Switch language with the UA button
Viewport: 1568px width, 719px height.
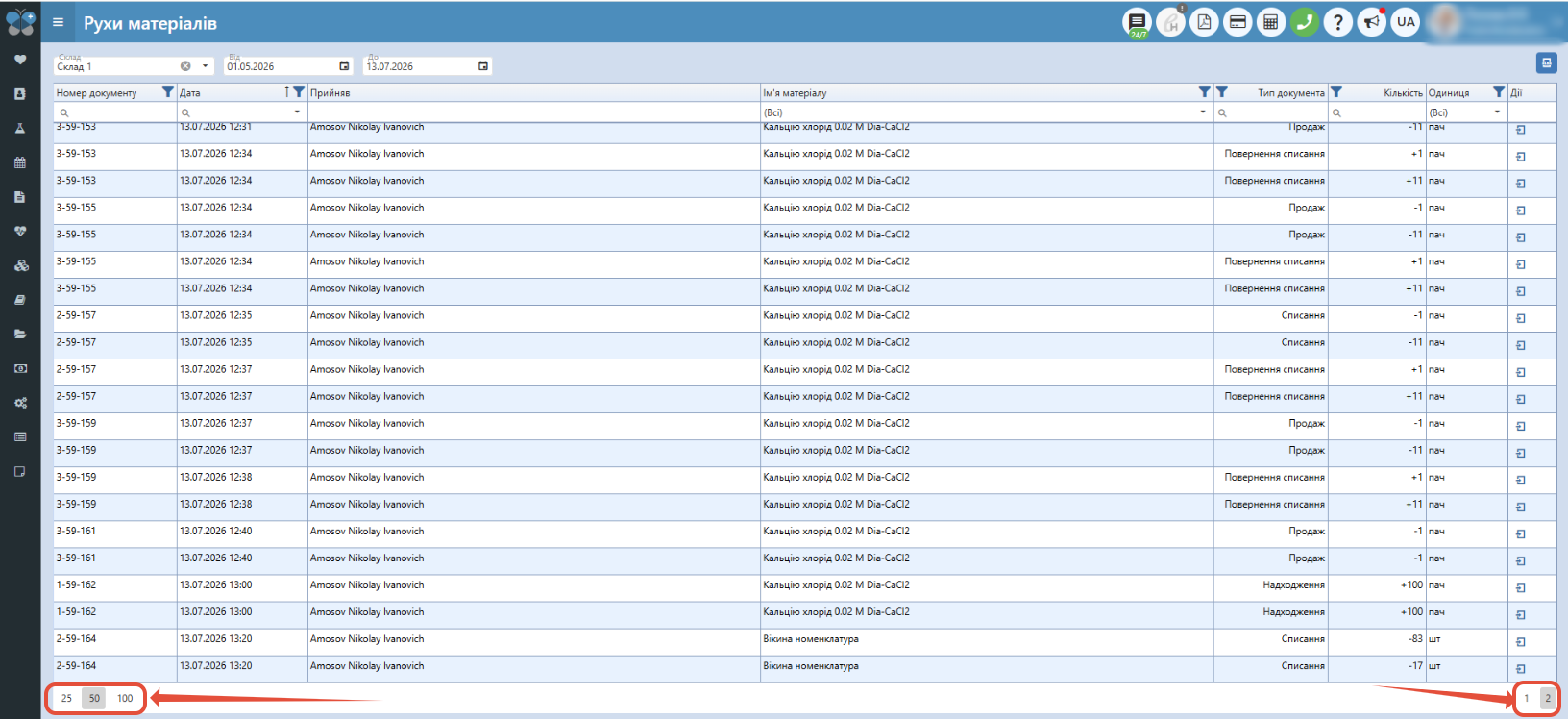point(1406,22)
